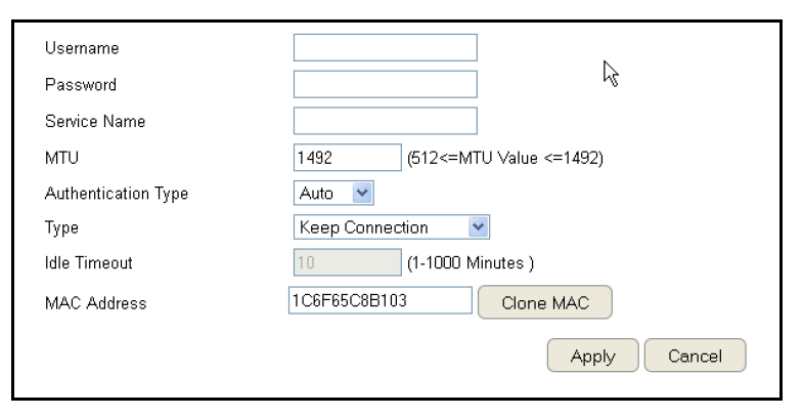Click the MTU field containing 1492

point(346,157)
